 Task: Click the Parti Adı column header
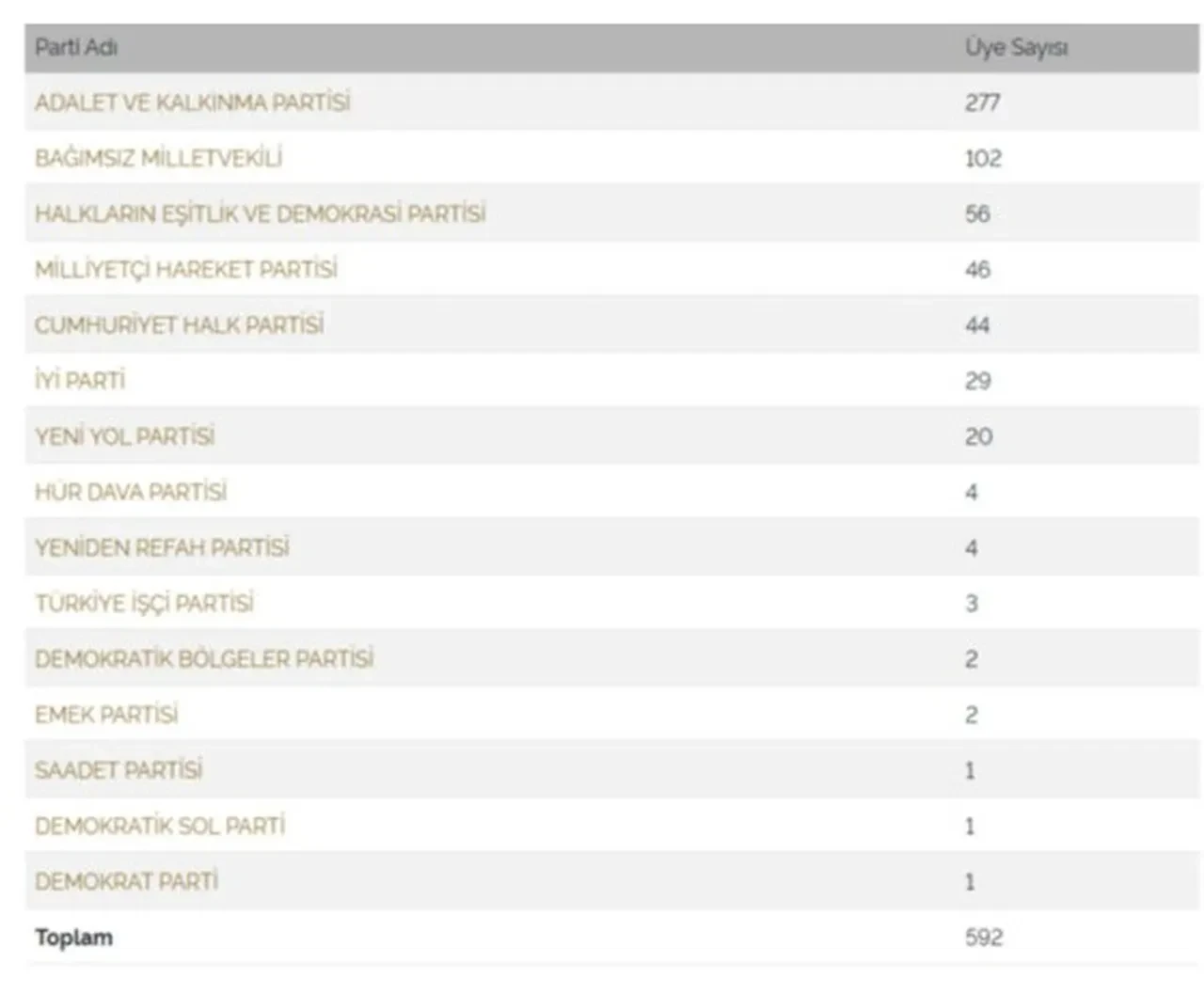click(x=76, y=47)
